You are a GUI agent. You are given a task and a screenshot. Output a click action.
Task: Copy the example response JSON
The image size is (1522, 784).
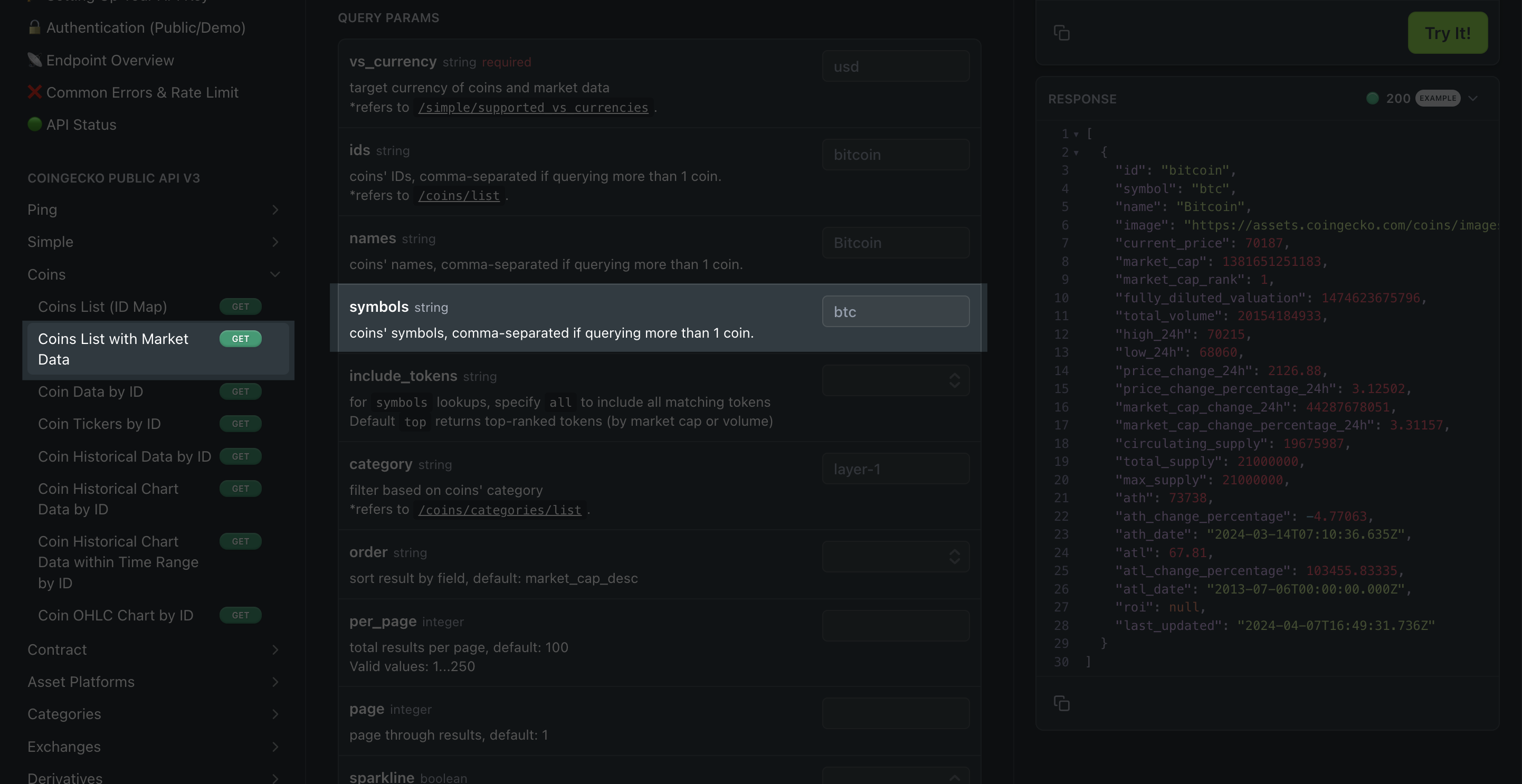click(x=1062, y=703)
